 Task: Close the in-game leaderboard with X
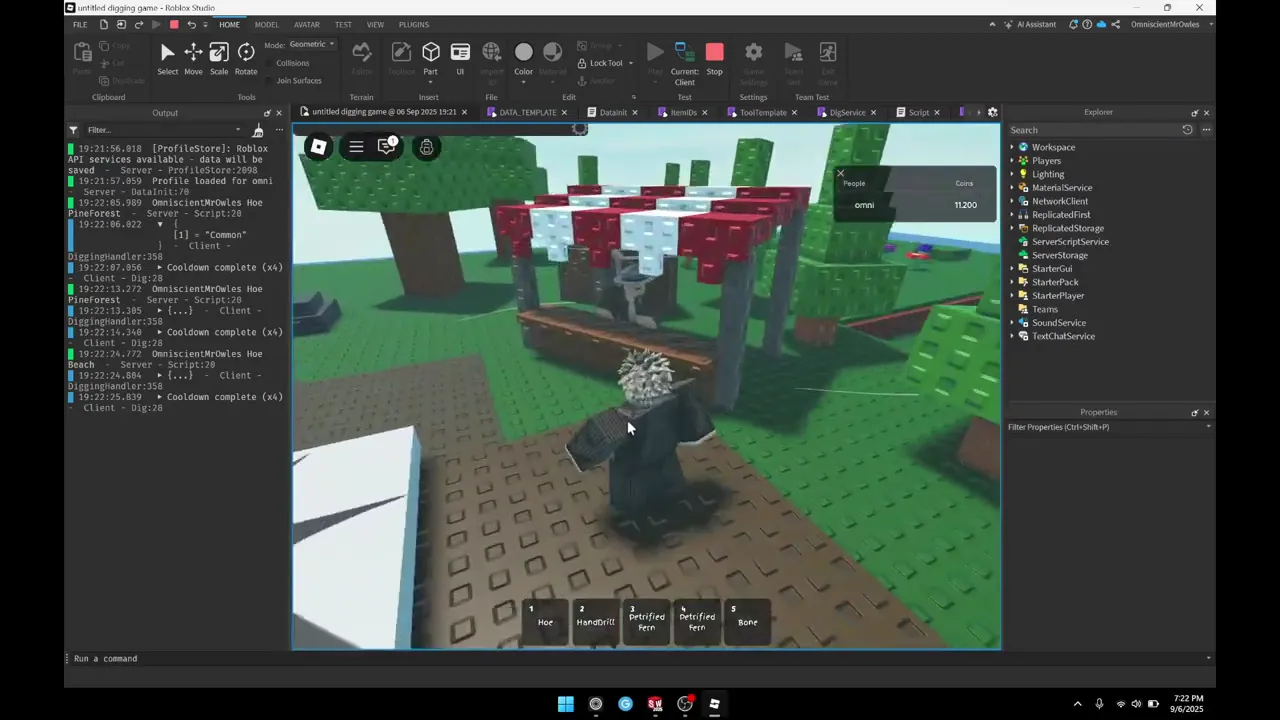click(x=840, y=173)
